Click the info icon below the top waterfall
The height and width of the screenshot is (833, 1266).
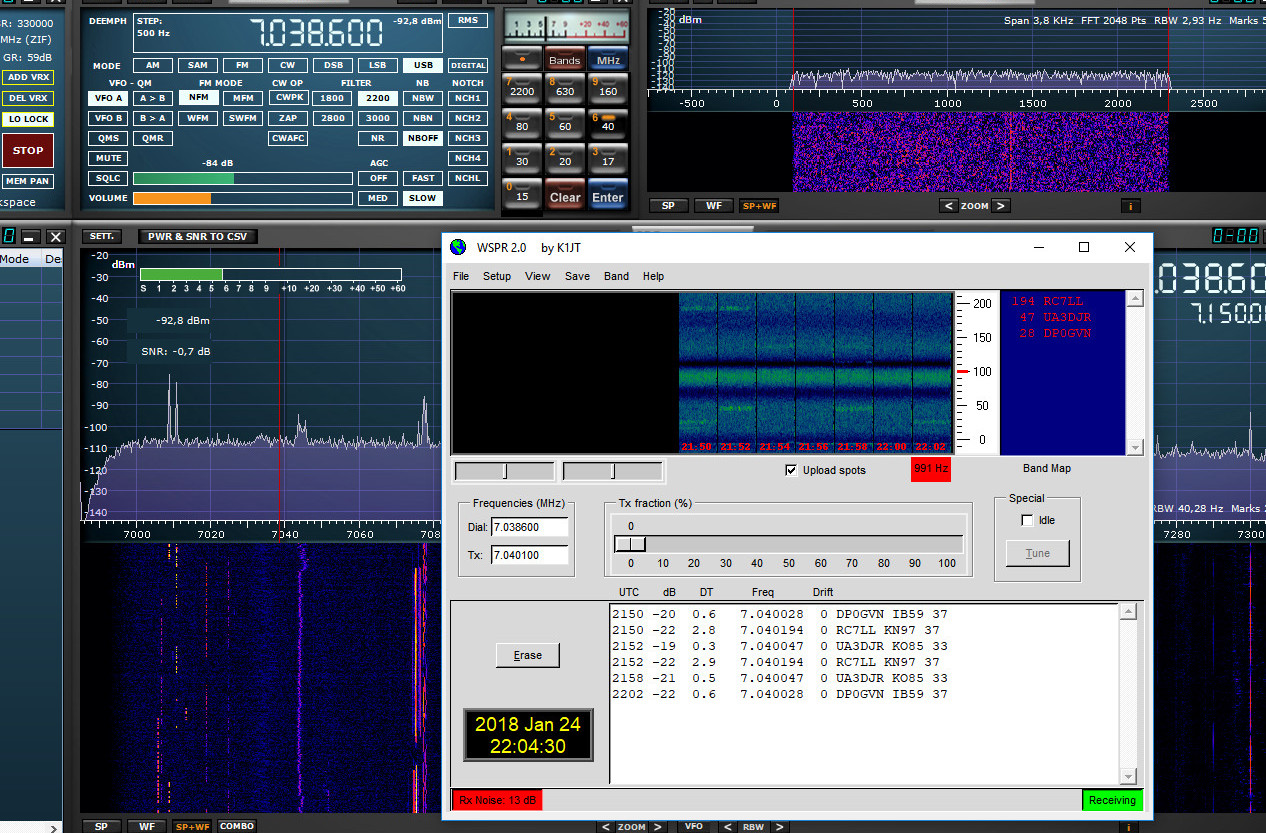[1130, 205]
